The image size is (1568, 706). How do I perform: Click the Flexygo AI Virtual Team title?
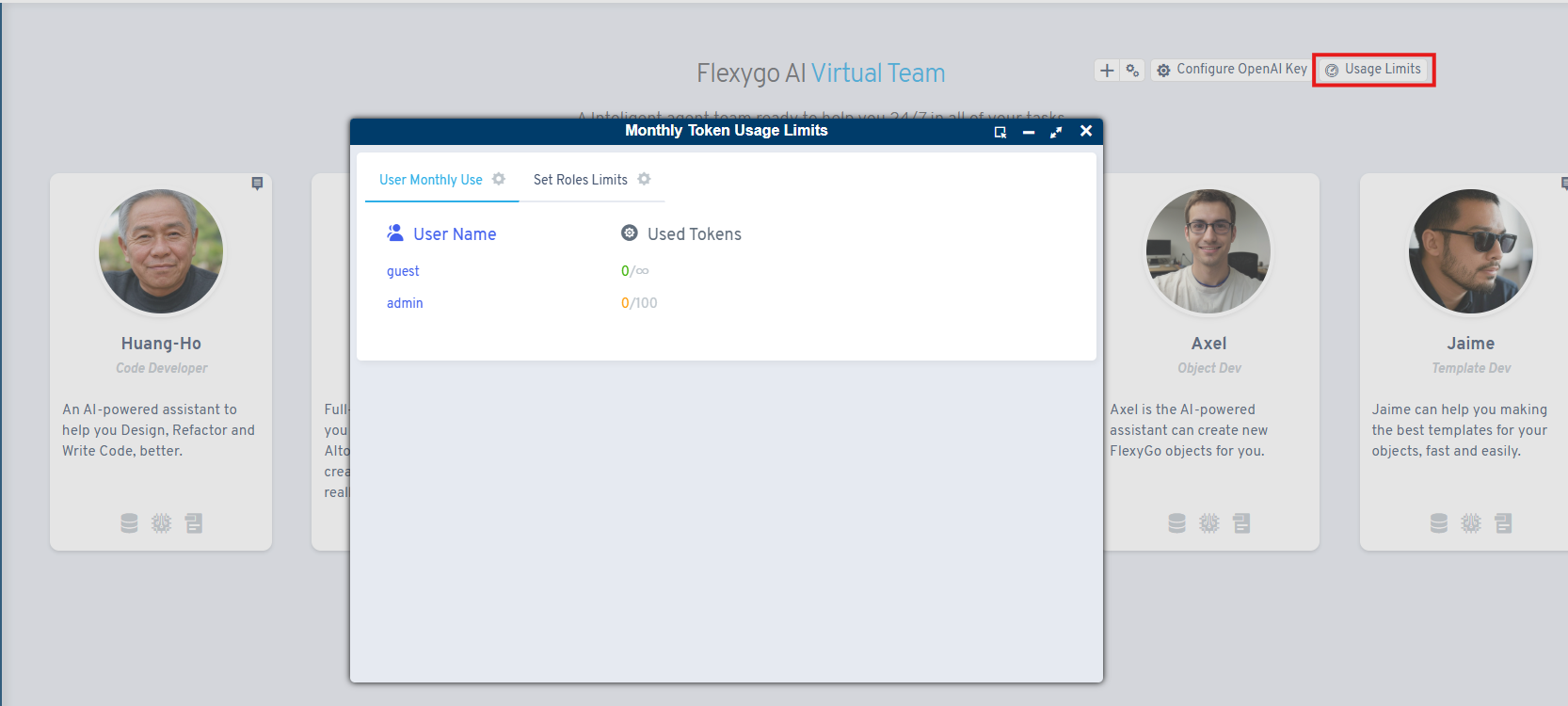(x=821, y=73)
